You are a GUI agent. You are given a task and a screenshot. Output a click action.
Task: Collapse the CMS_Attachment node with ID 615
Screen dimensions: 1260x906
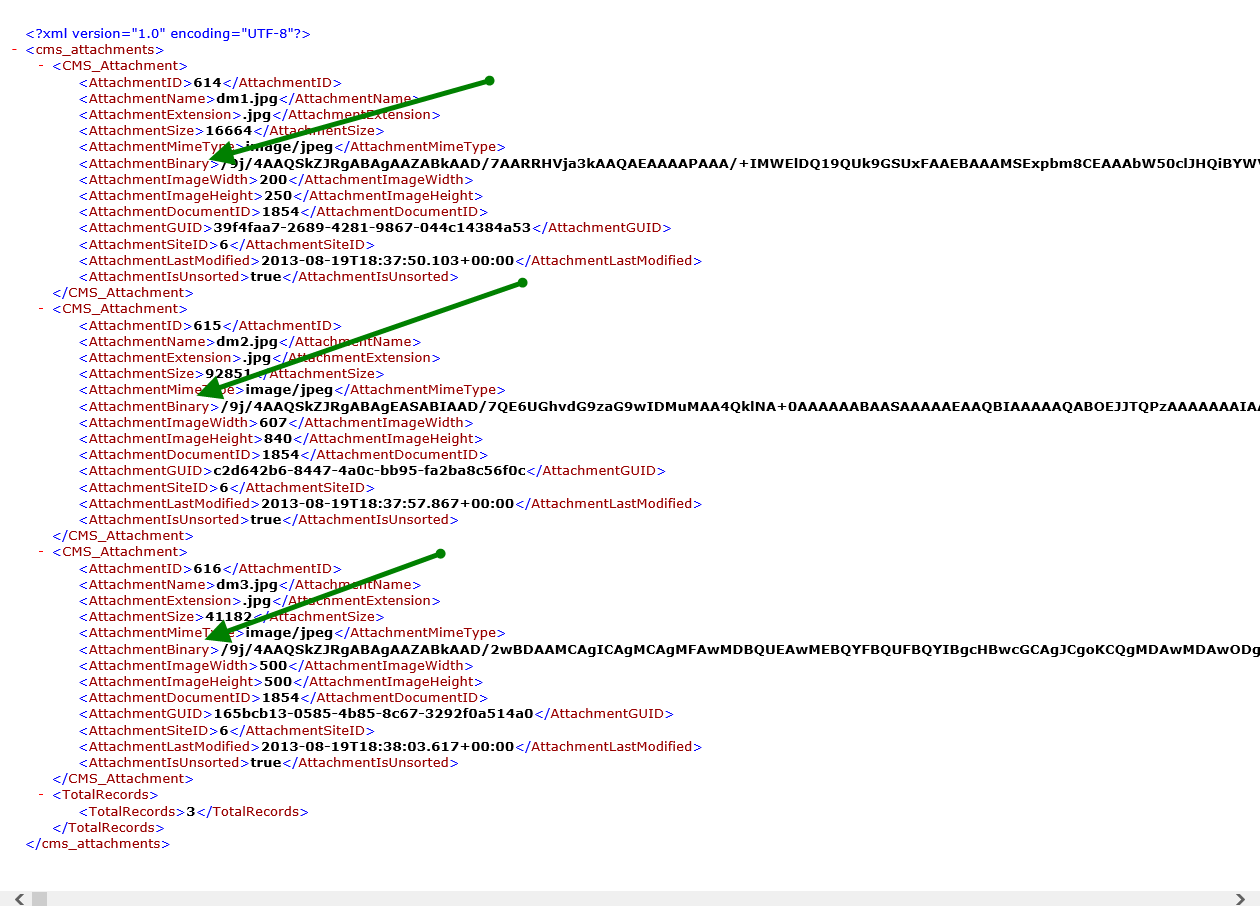click(41, 308)
